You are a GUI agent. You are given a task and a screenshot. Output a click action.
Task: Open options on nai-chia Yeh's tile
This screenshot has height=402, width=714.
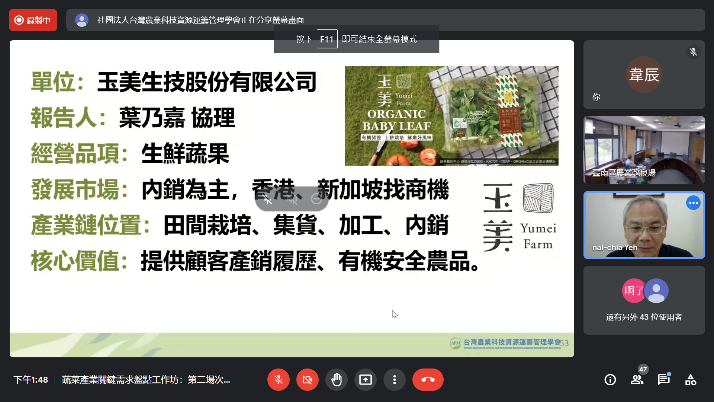692,203
